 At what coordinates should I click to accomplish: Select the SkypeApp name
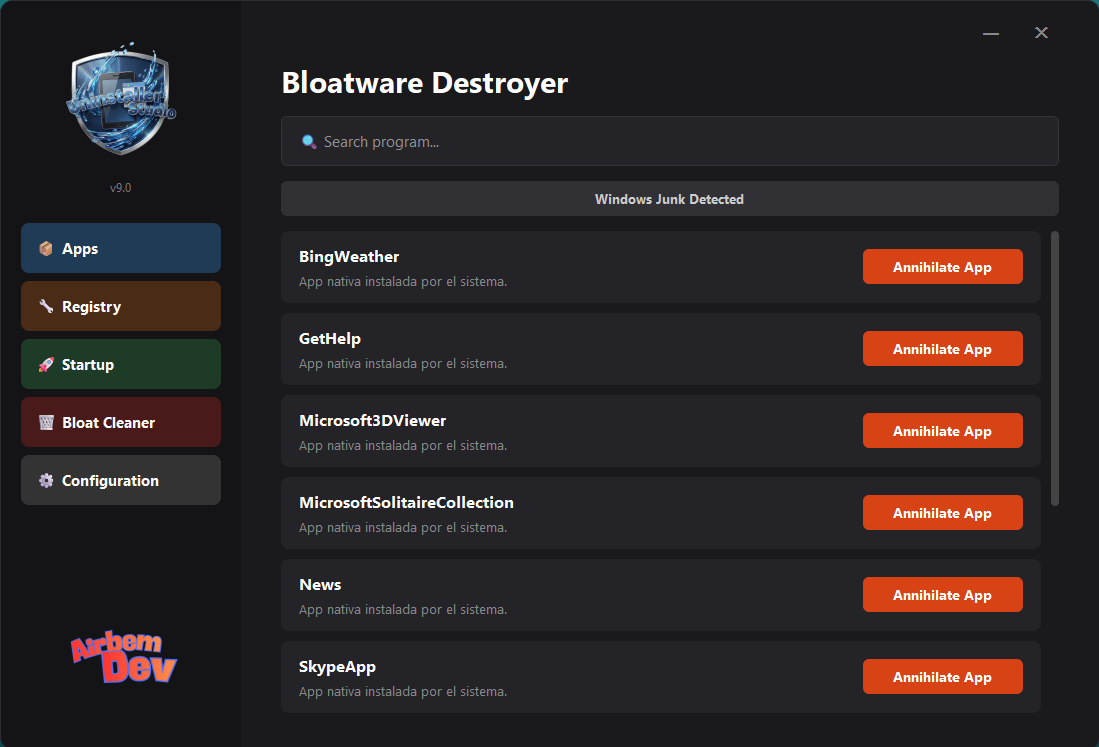tap(337, 667)
